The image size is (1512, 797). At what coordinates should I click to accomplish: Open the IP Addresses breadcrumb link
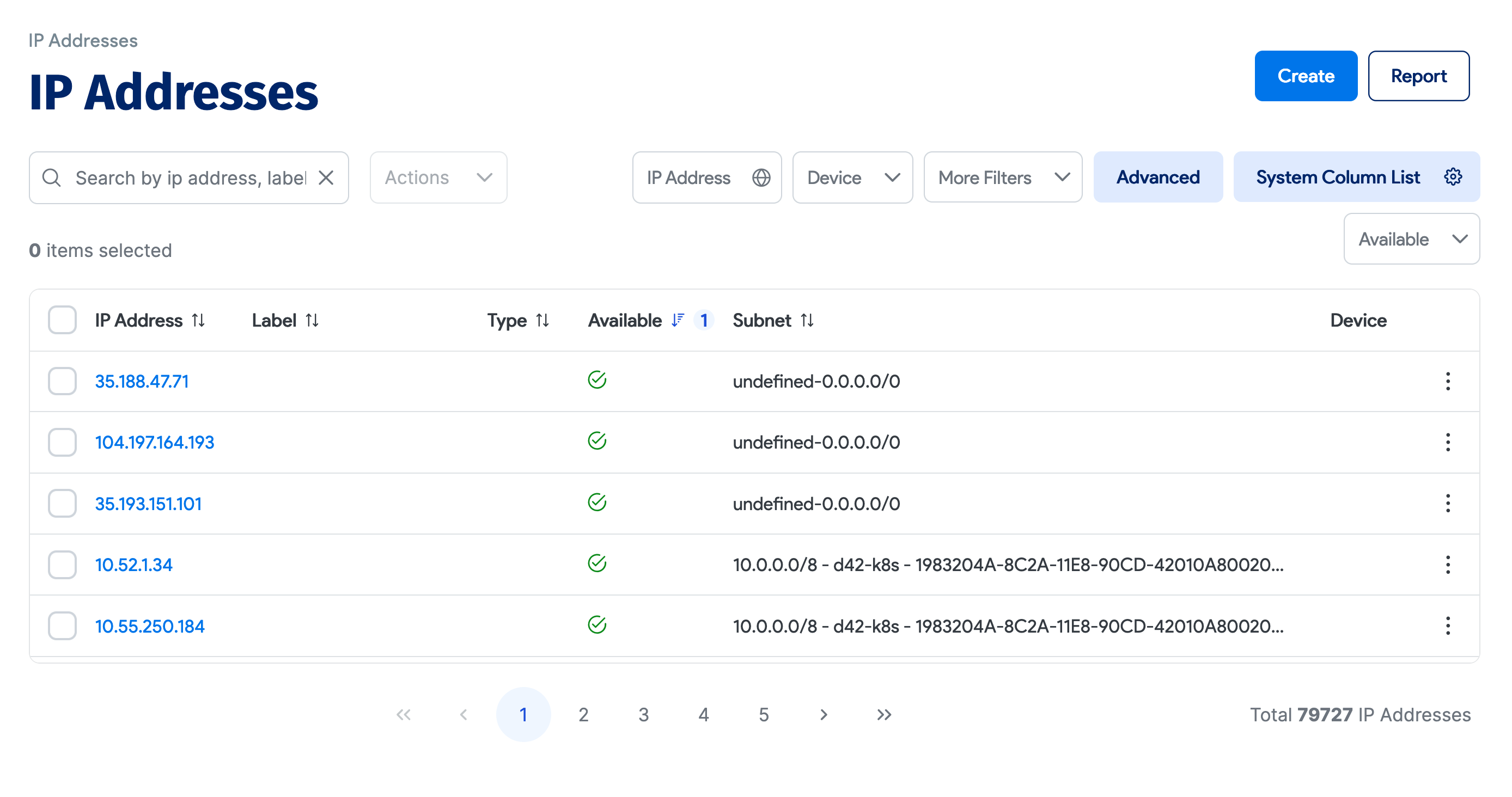(83, 40)
